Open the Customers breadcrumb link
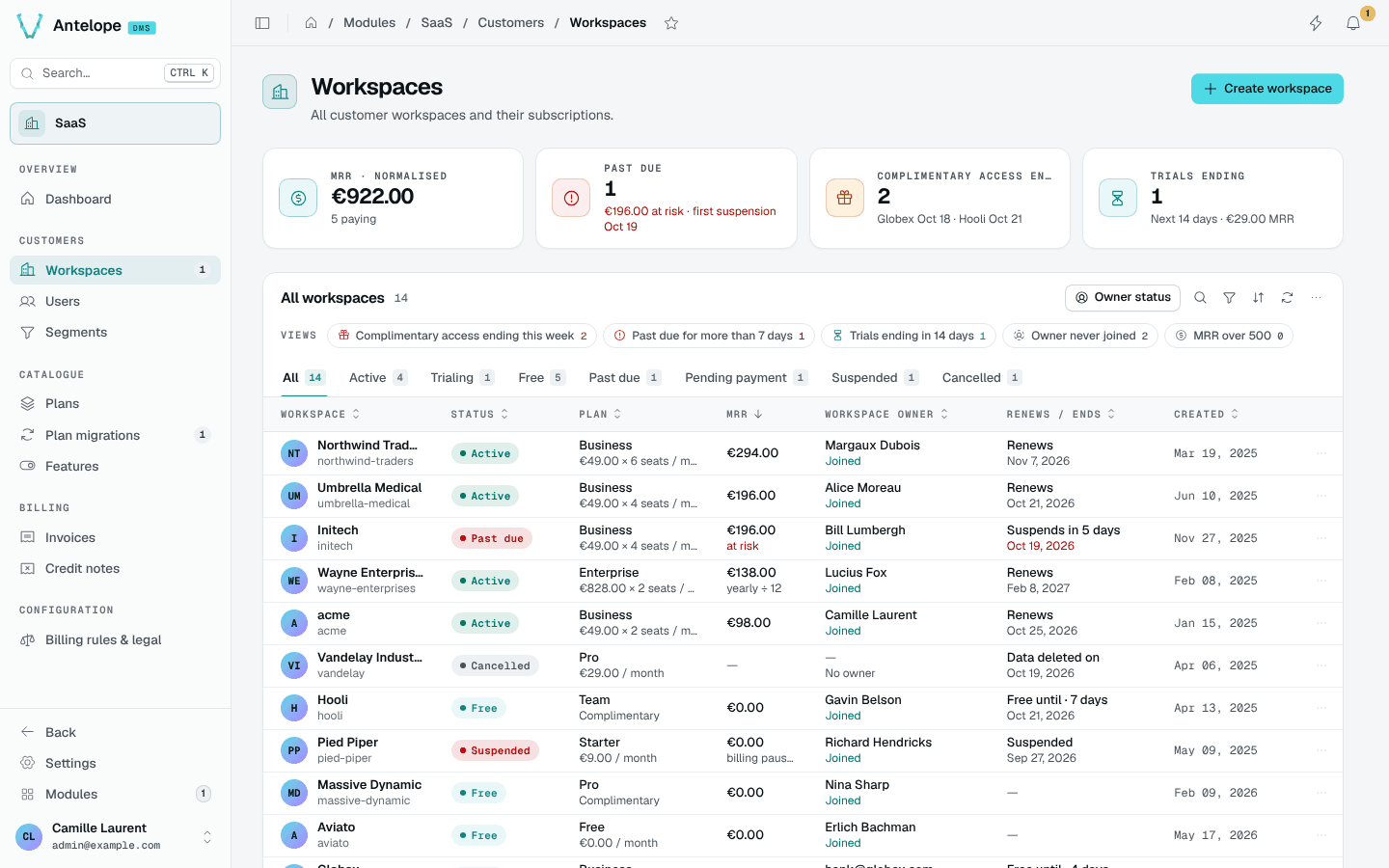 pyautogui.click(x=511, y=23)
